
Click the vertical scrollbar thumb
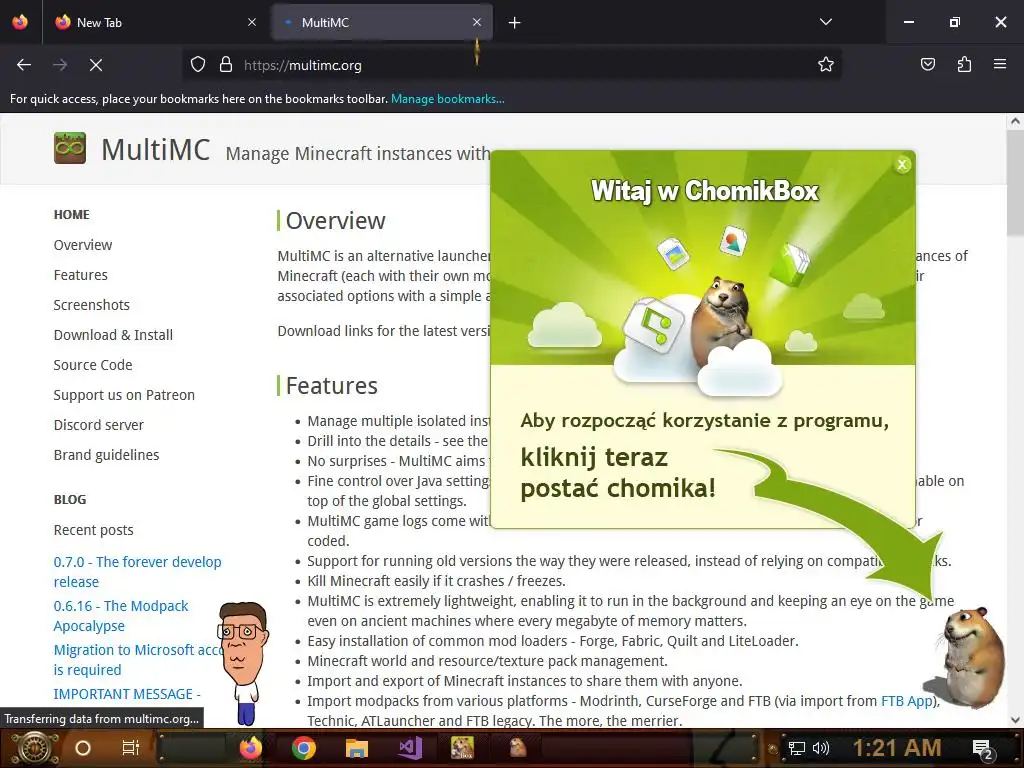1015,182
